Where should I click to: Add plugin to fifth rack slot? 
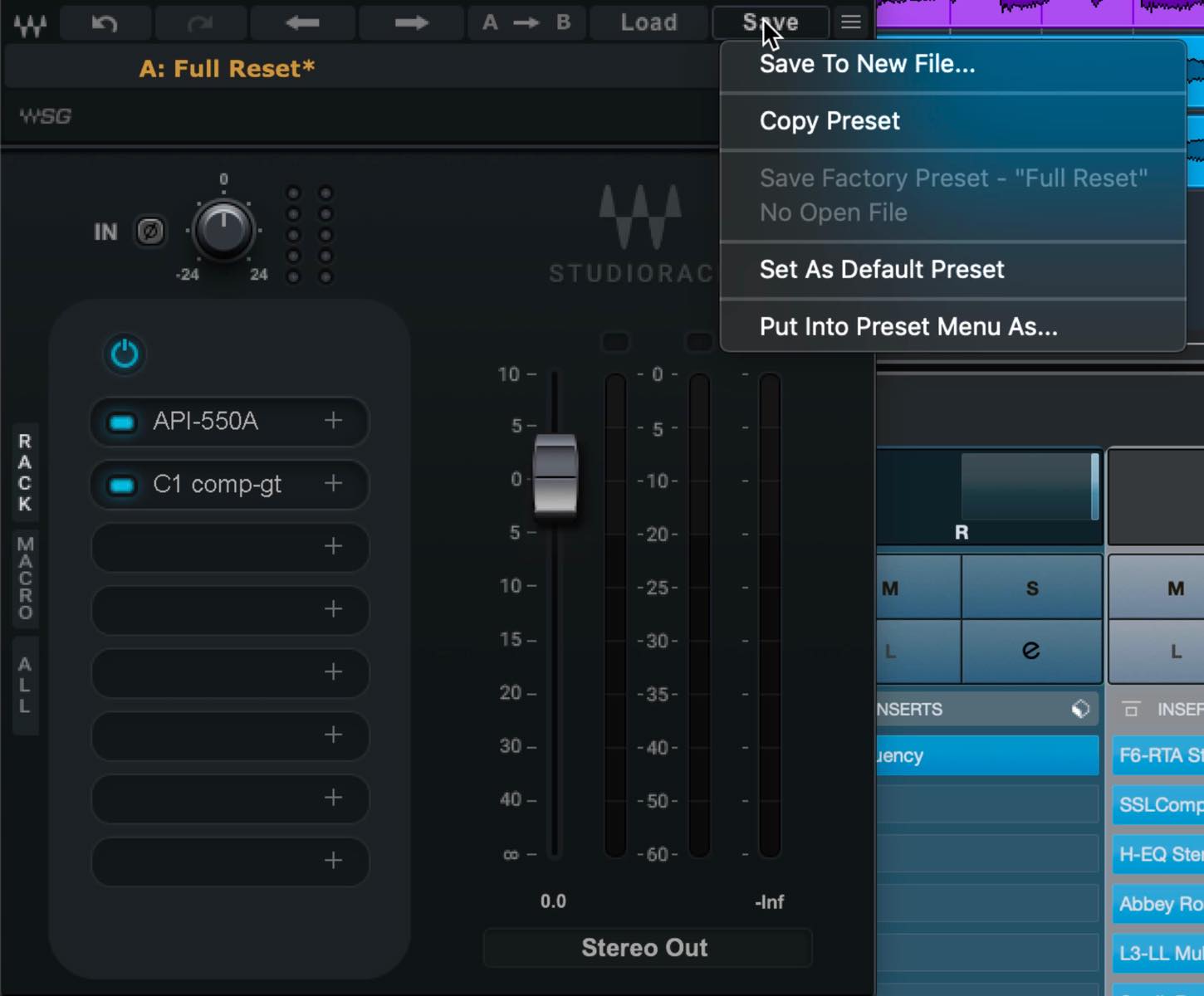click(x=333, y=671)
